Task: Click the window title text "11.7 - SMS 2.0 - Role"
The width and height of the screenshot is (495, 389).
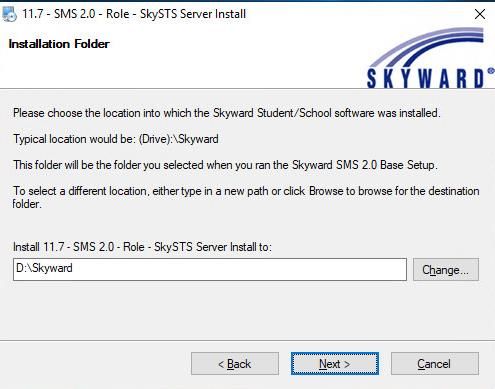Action: (x=76, y=14)
